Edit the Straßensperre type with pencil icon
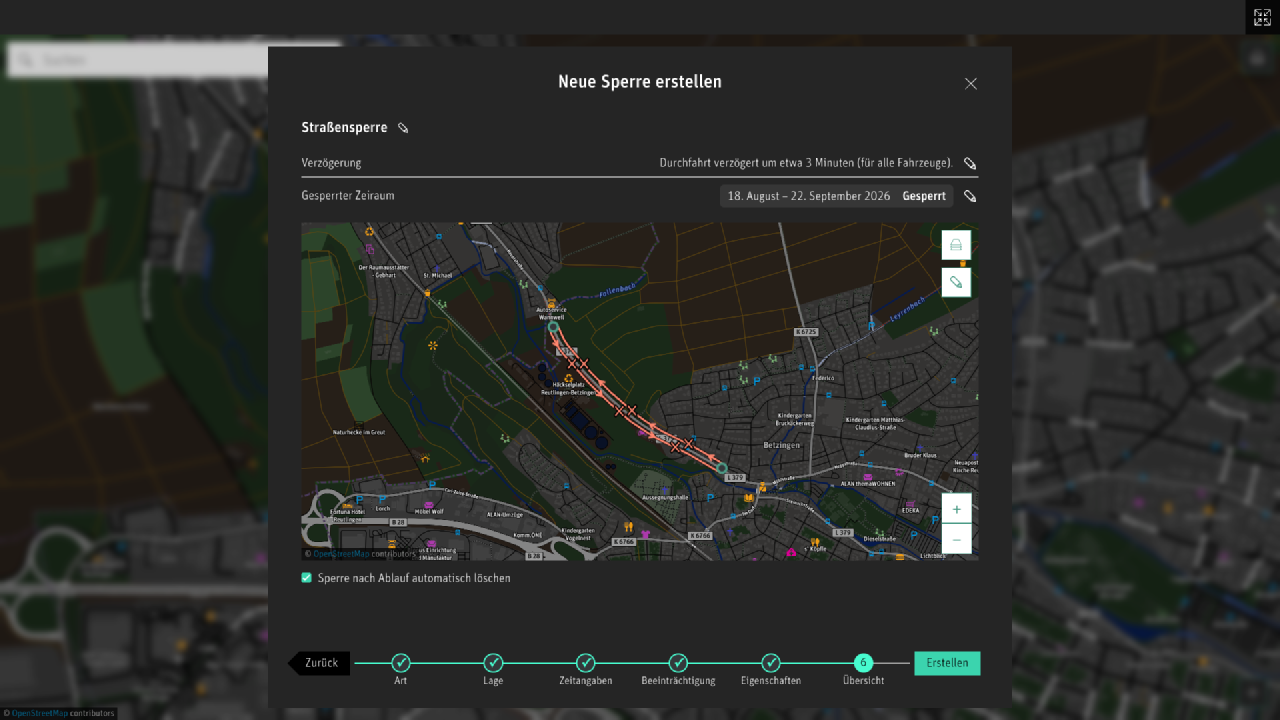Viewport: 1280px width, 720px height. (403, 128)
